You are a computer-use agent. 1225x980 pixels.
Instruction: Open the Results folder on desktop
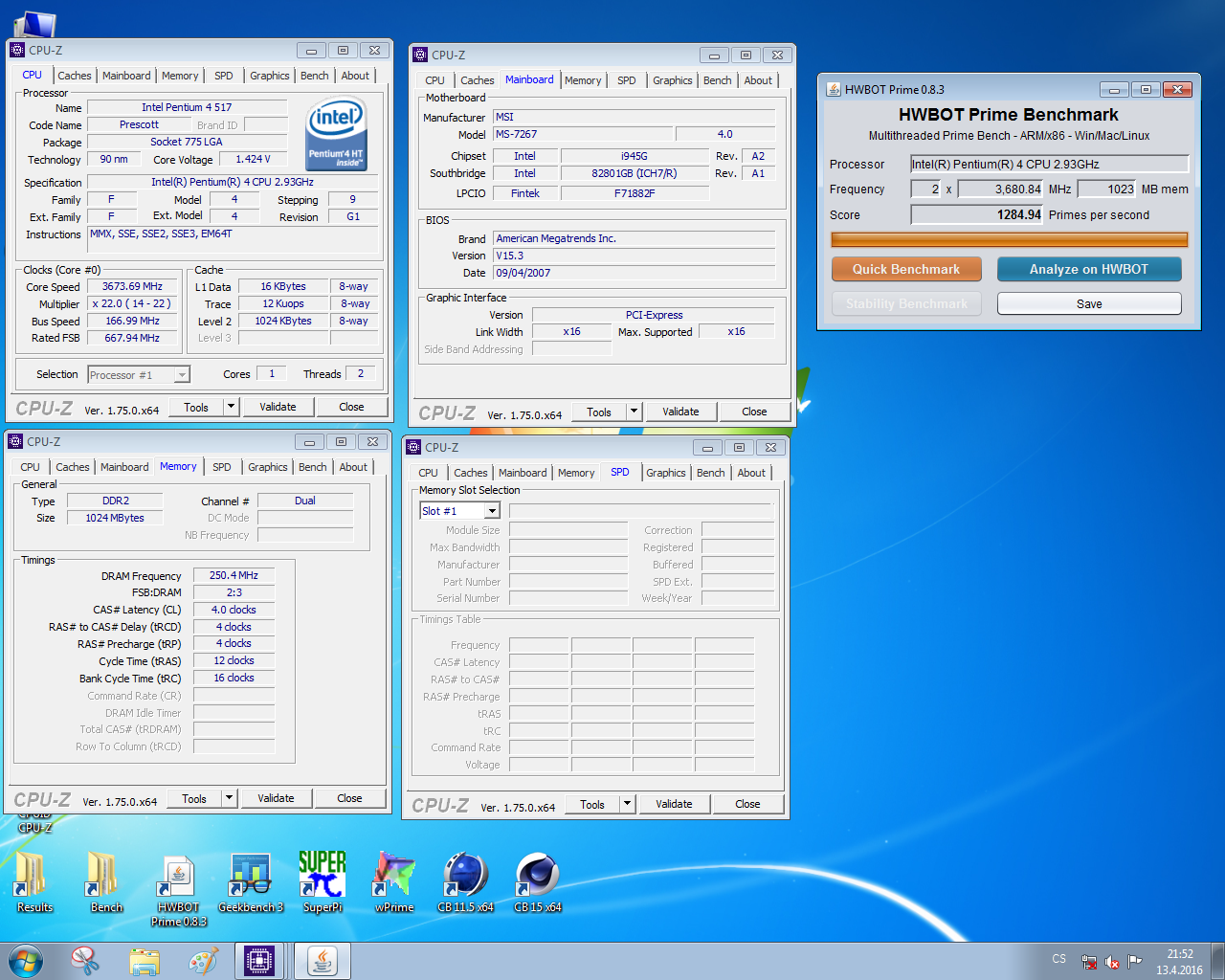click(34, 882)
